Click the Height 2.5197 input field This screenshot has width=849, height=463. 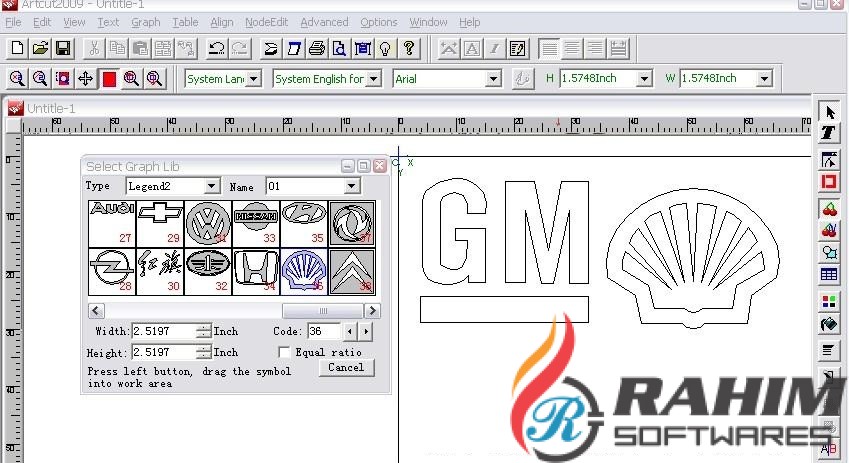tap(164, 352)
